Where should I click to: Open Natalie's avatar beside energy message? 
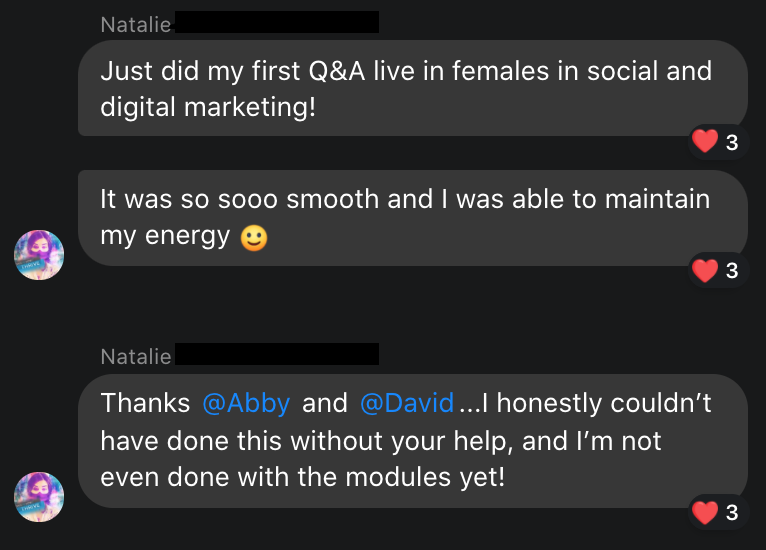pos(39,255)
